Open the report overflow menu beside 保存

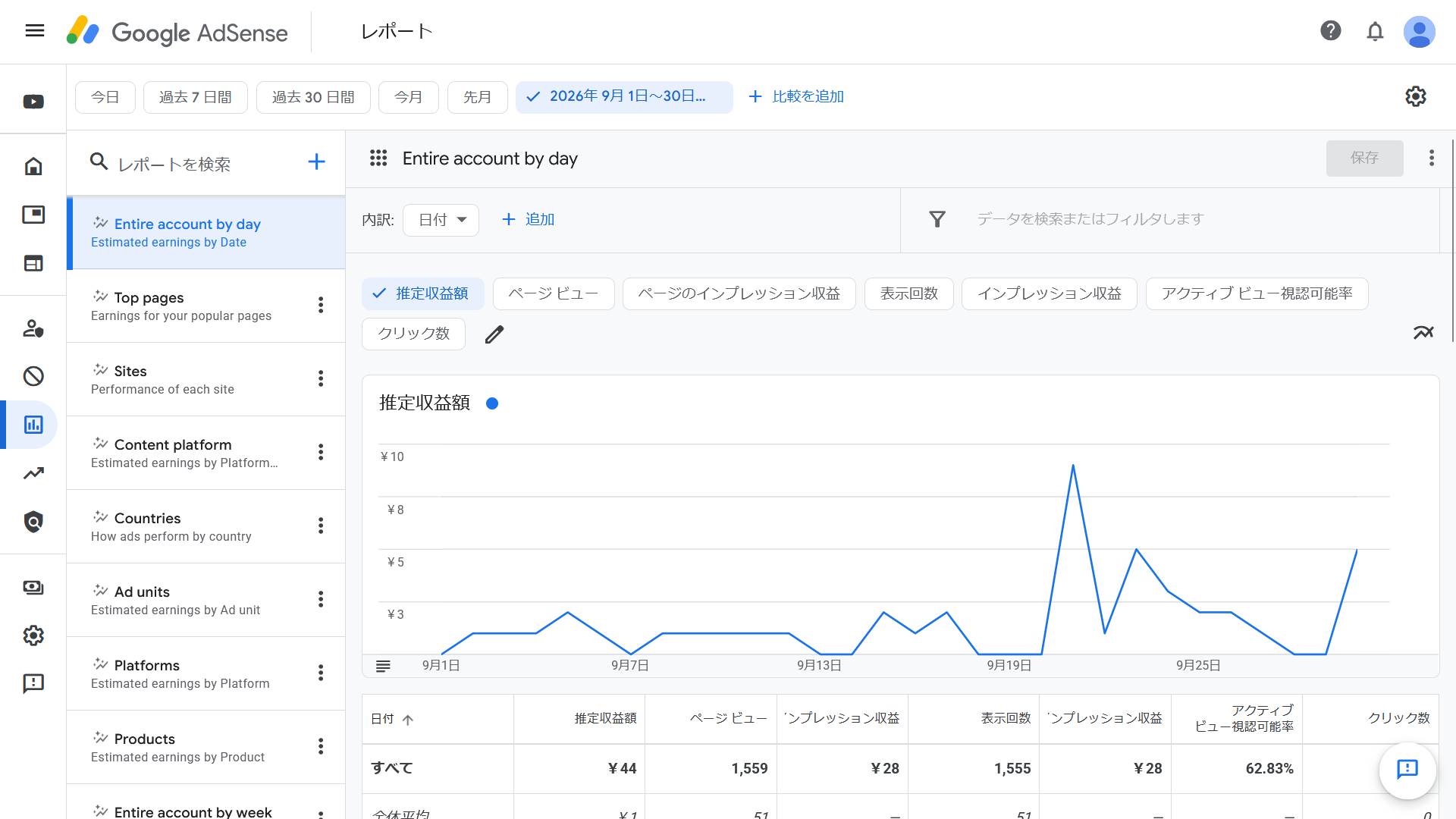tap(1432, 158)
